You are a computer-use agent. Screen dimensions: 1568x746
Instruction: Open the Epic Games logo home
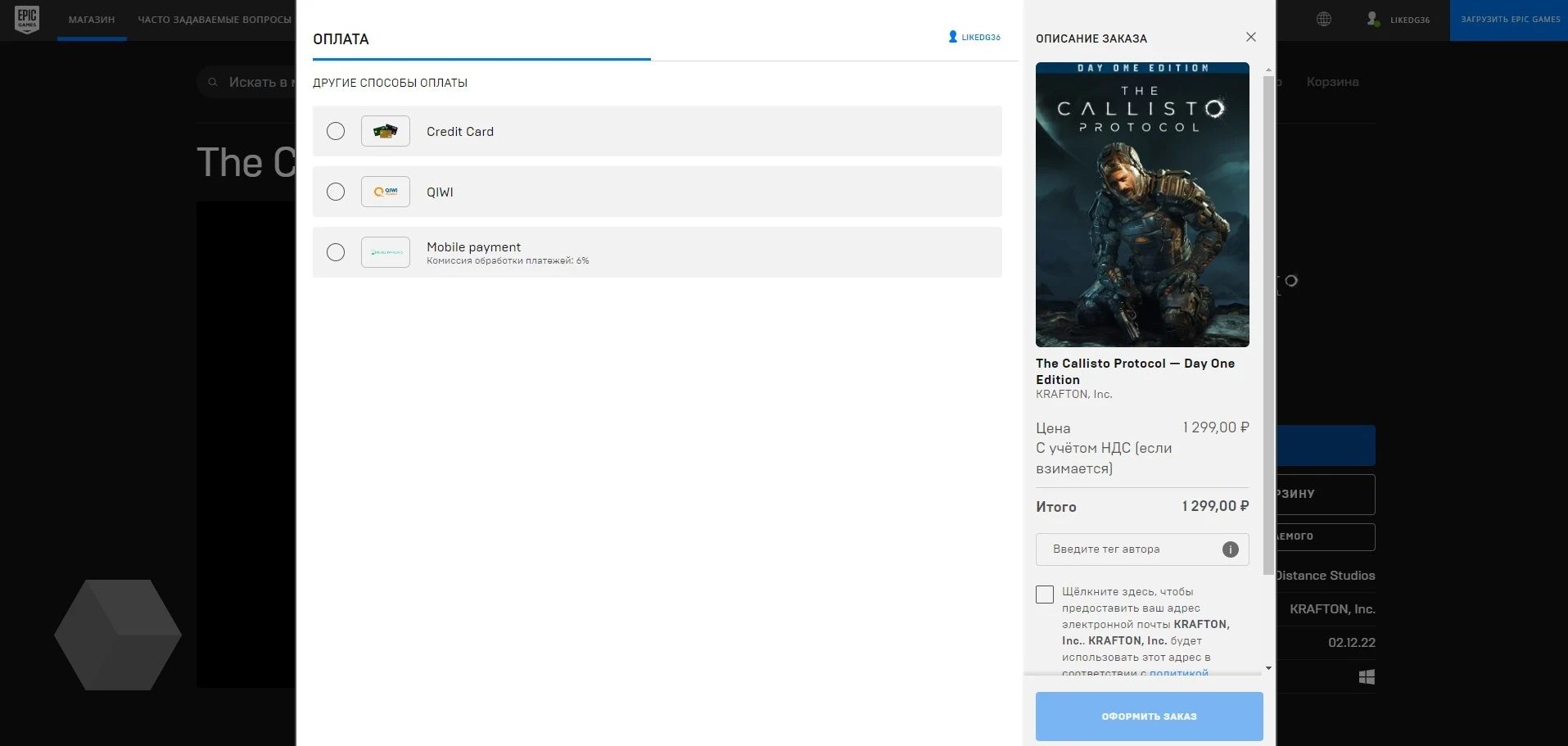27,20
